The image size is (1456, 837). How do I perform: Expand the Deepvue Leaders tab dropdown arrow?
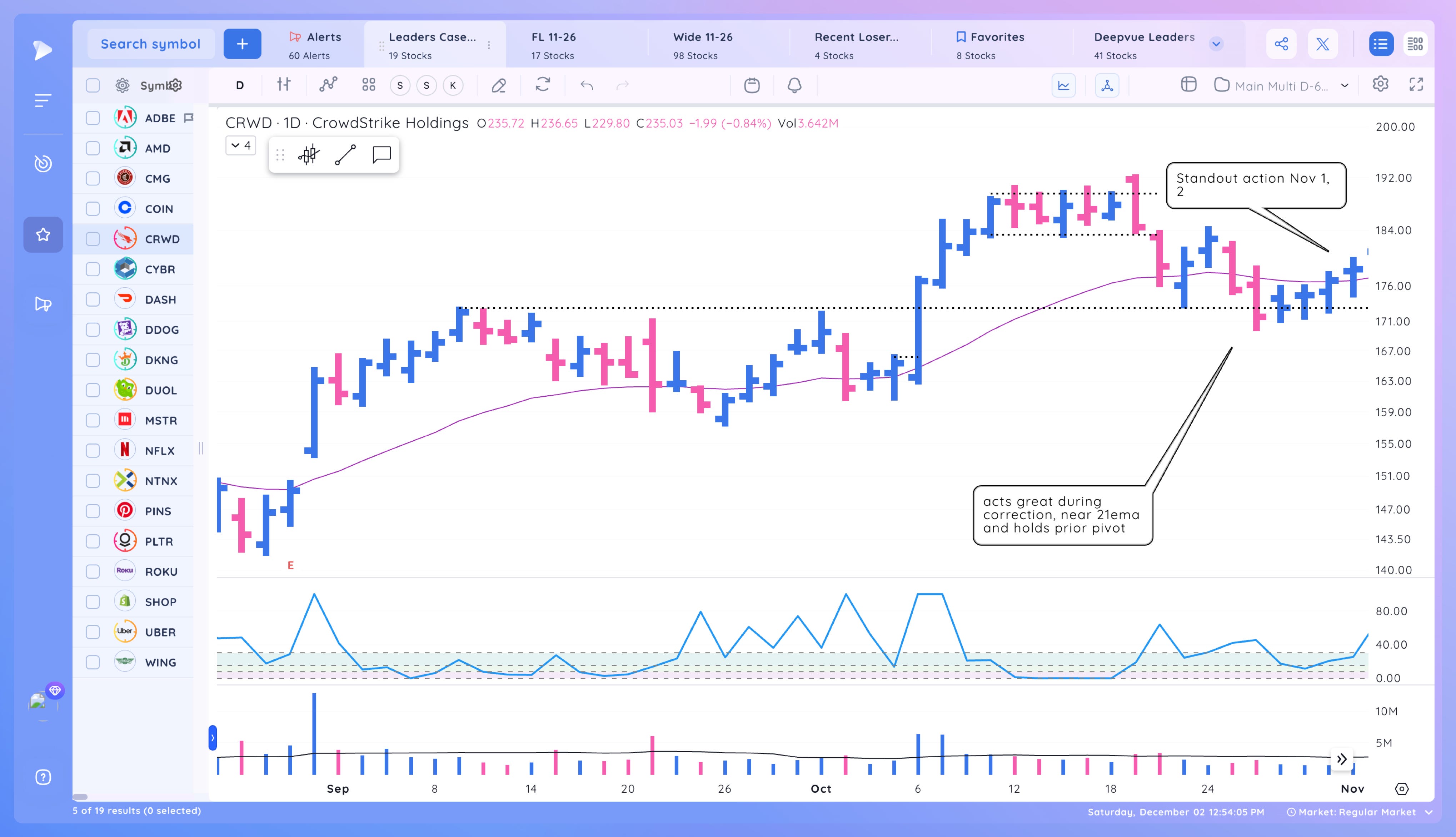(x=1216, y=44)
